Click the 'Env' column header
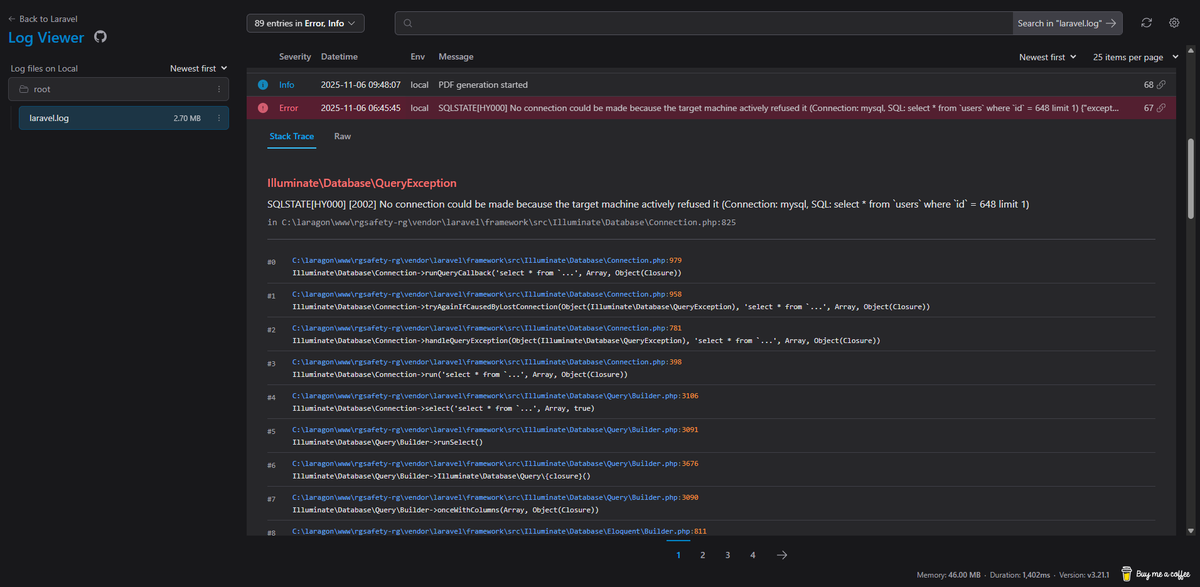The width and height of the screenshot is (1200, 587). [x=418, y=57]
